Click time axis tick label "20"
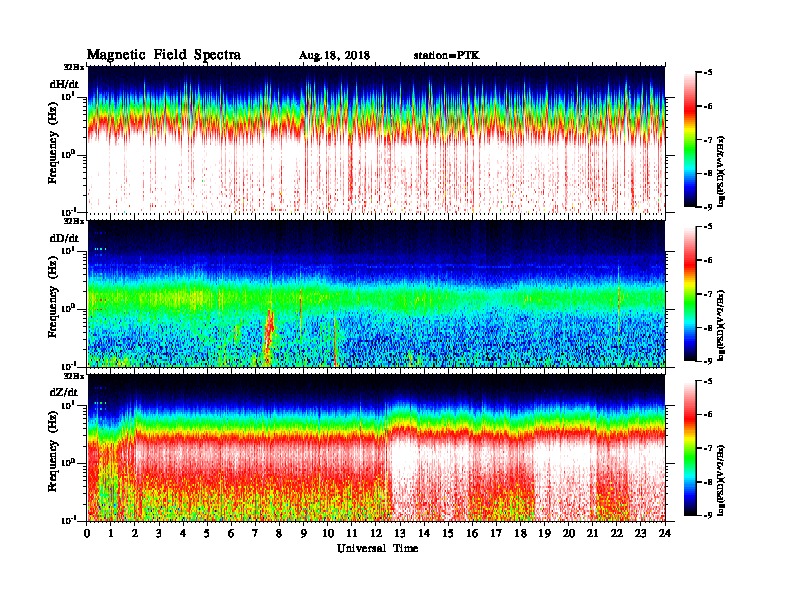 tap(569, 534)
